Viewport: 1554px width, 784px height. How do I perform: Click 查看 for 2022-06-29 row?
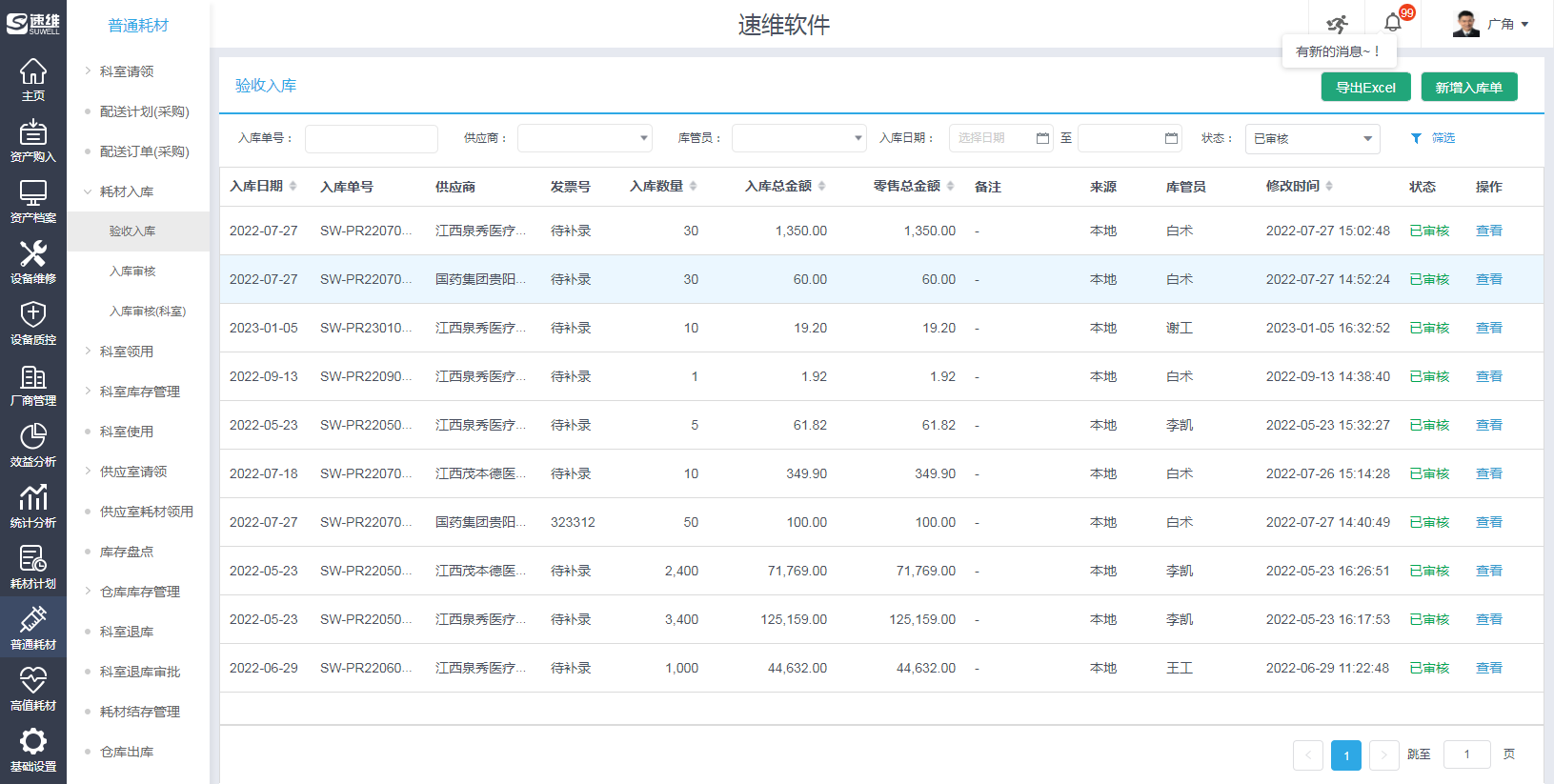click(1488, 668)
